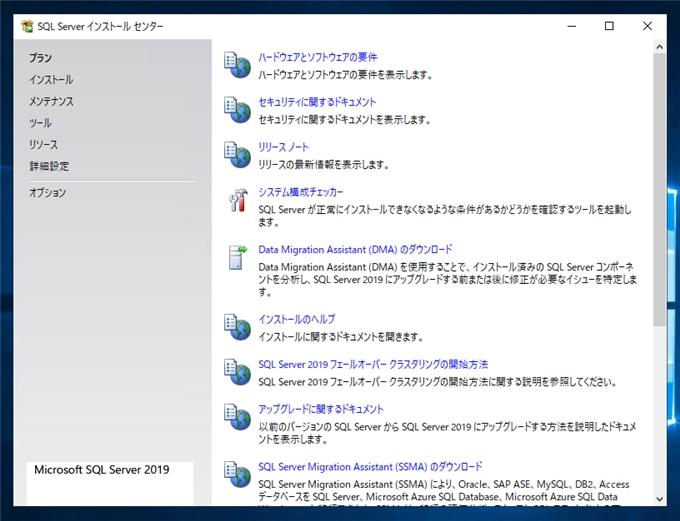
Task: Open Data Migration Assistant (DMA) のダウンロード link
Action: (355, 249)
